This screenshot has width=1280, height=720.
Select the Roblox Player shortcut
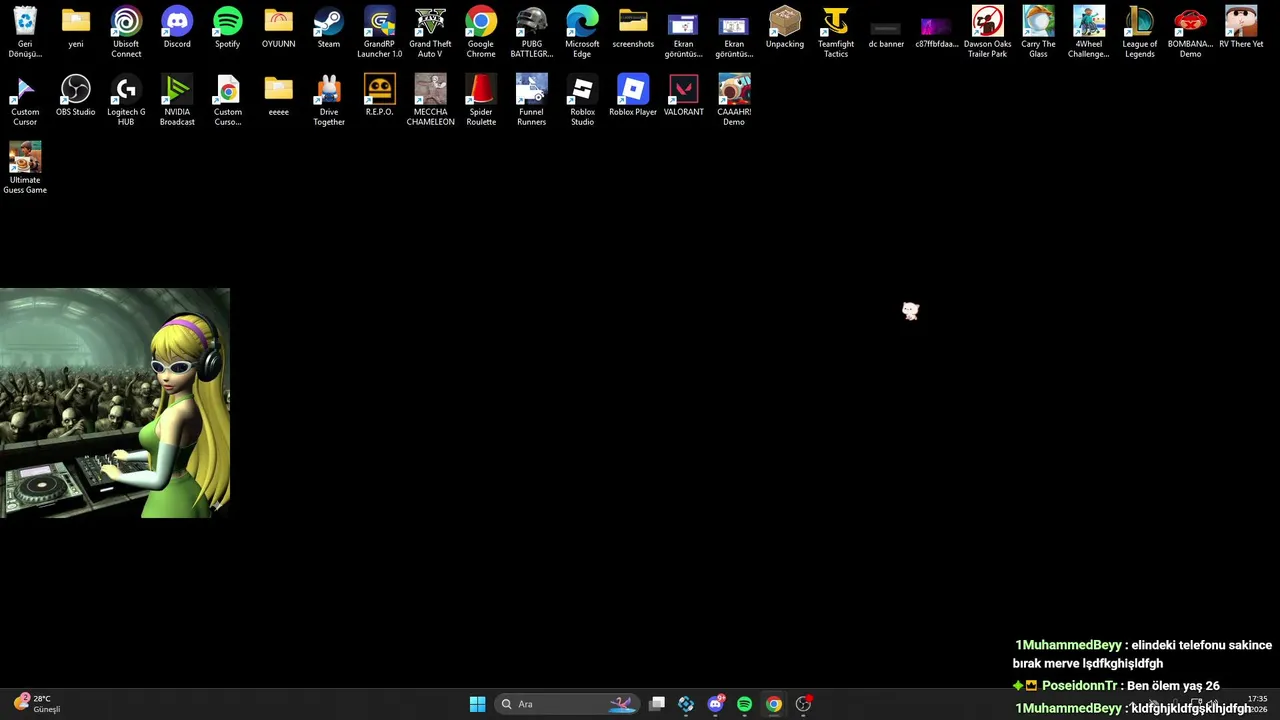633,95
